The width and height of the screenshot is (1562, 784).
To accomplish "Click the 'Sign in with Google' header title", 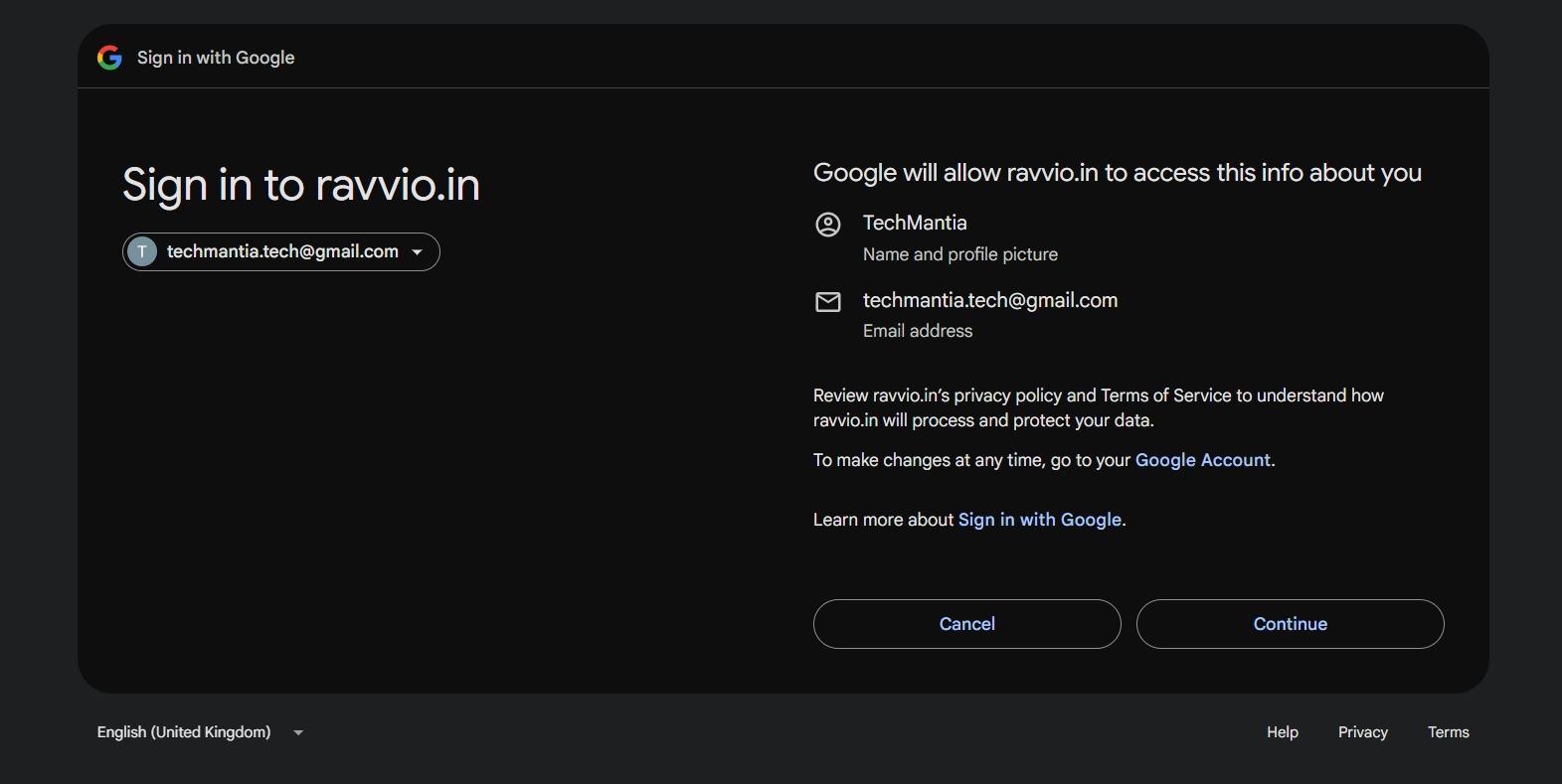I will point(216,58).
